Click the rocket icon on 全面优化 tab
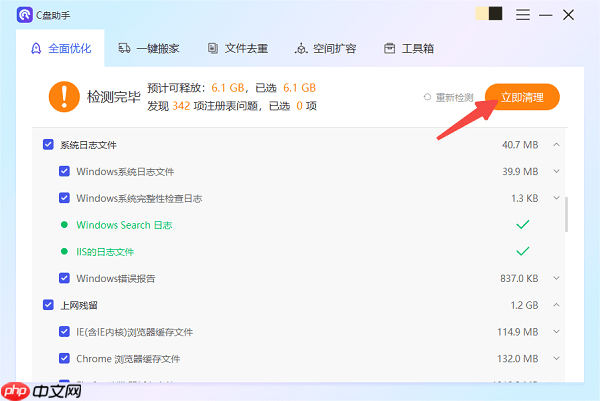The image size is (600, 401). 36,48
